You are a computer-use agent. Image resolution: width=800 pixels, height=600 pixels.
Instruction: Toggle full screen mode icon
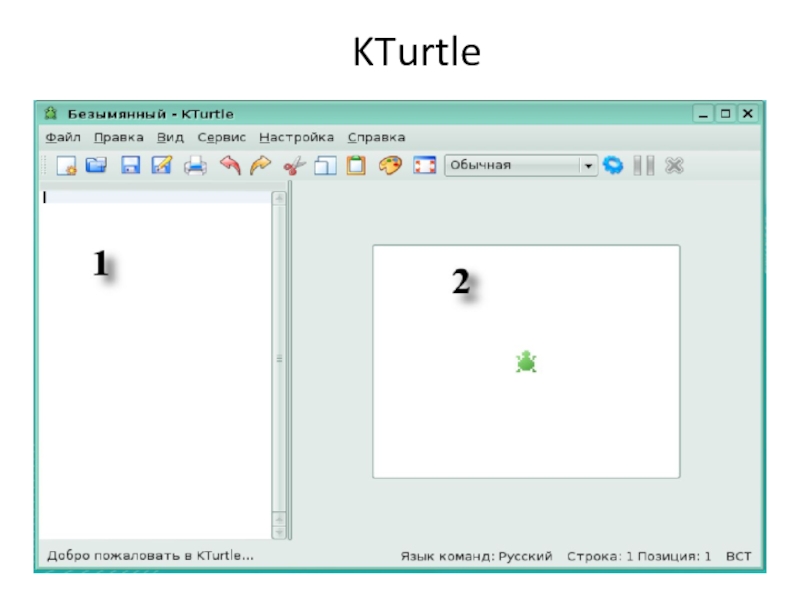click(x=424, y=165)
